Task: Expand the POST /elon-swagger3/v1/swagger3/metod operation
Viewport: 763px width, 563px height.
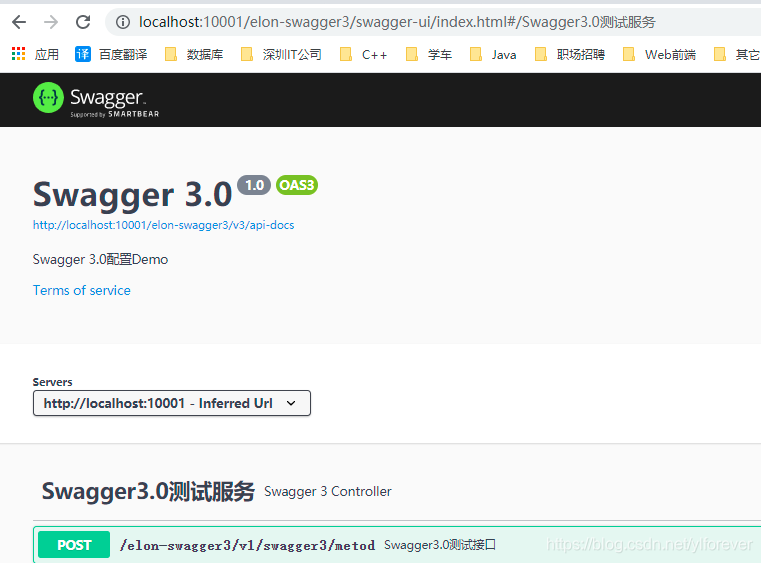Action: pyautogui.click(x=397, y=545)
